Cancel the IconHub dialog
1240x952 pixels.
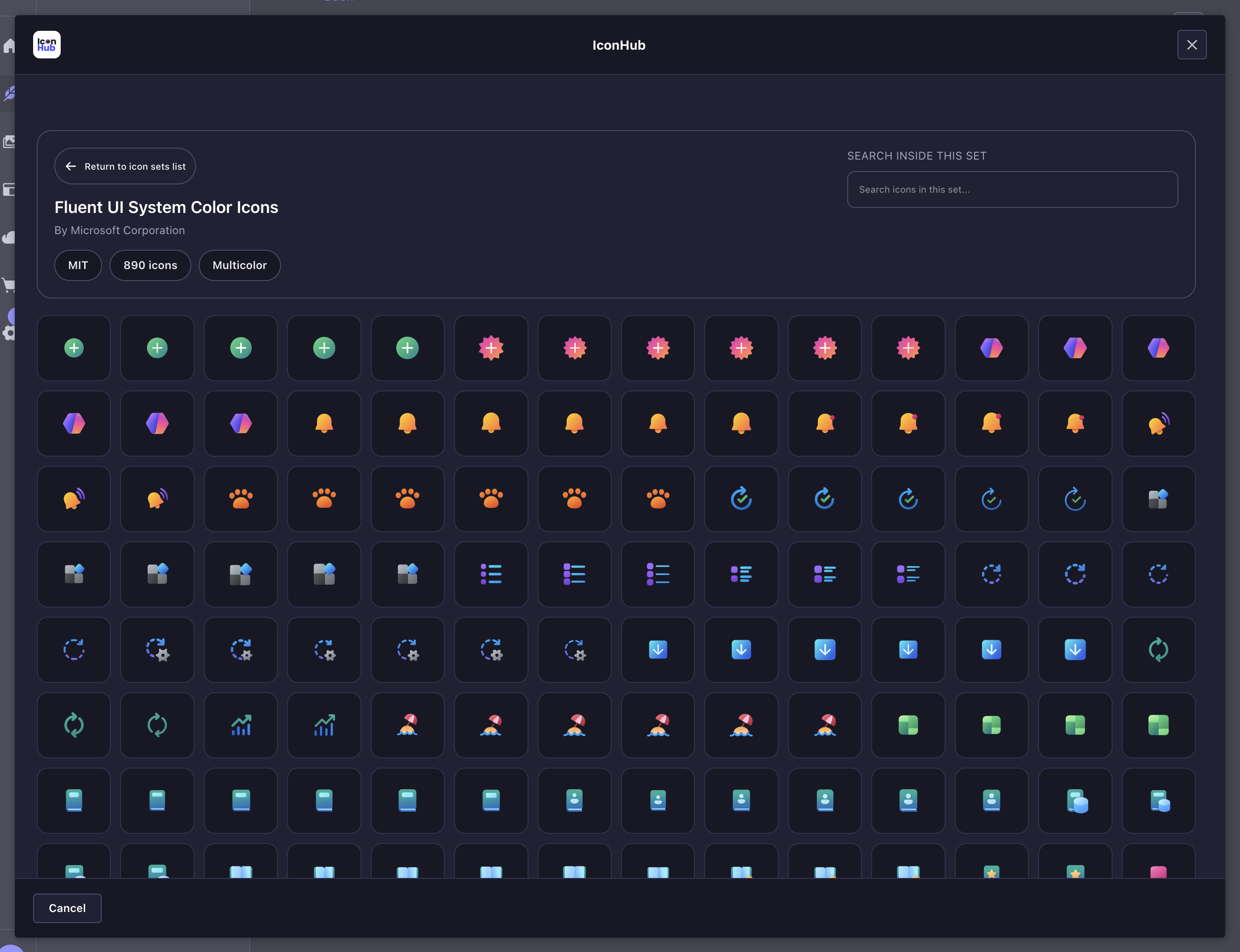(x=67, y=908)
